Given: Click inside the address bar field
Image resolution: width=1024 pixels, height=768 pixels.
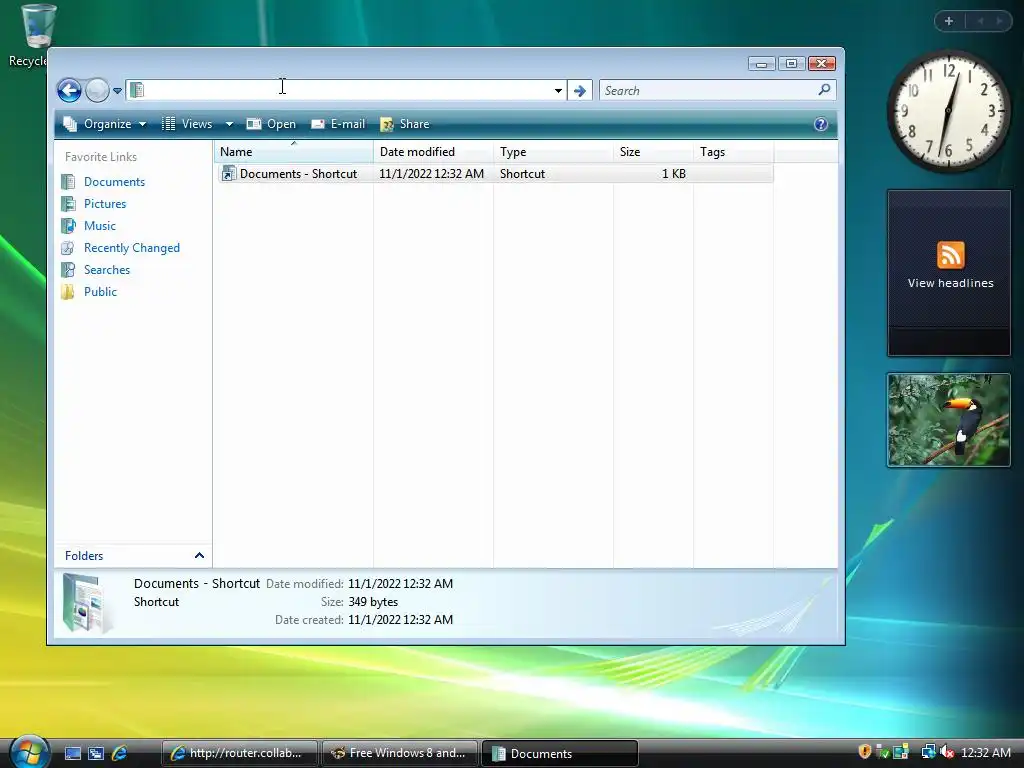Looking at the screenshot, I should [x=346, y=90].
